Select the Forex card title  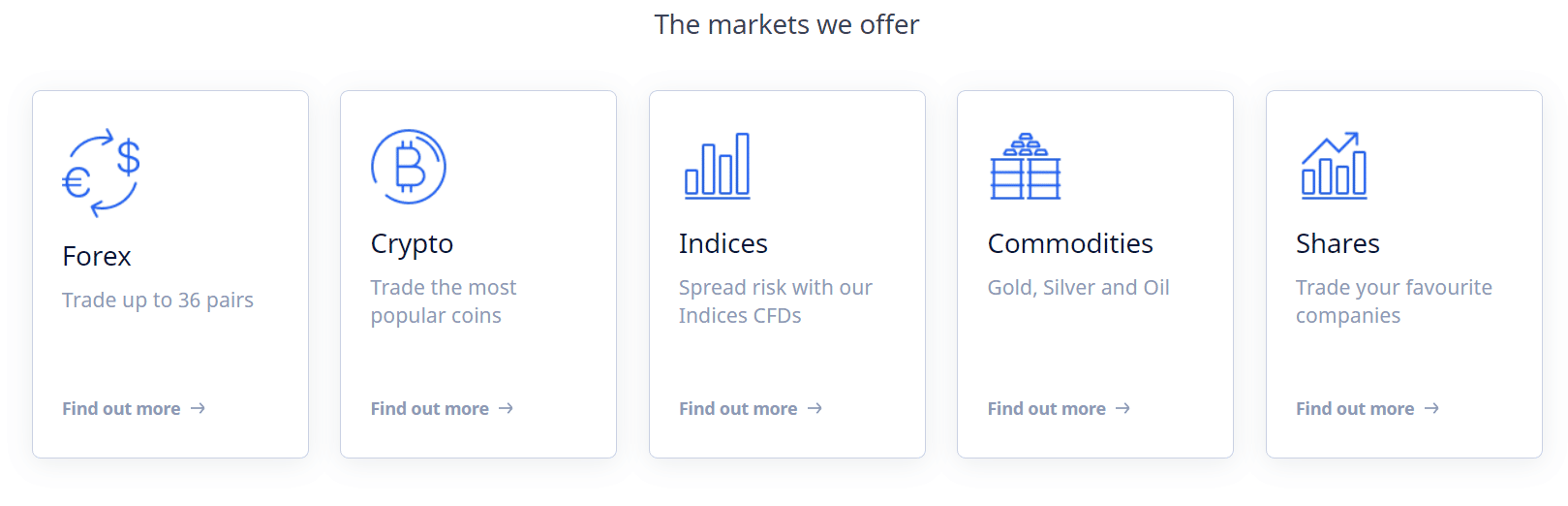pyautogui.click(x=97, y=256)
